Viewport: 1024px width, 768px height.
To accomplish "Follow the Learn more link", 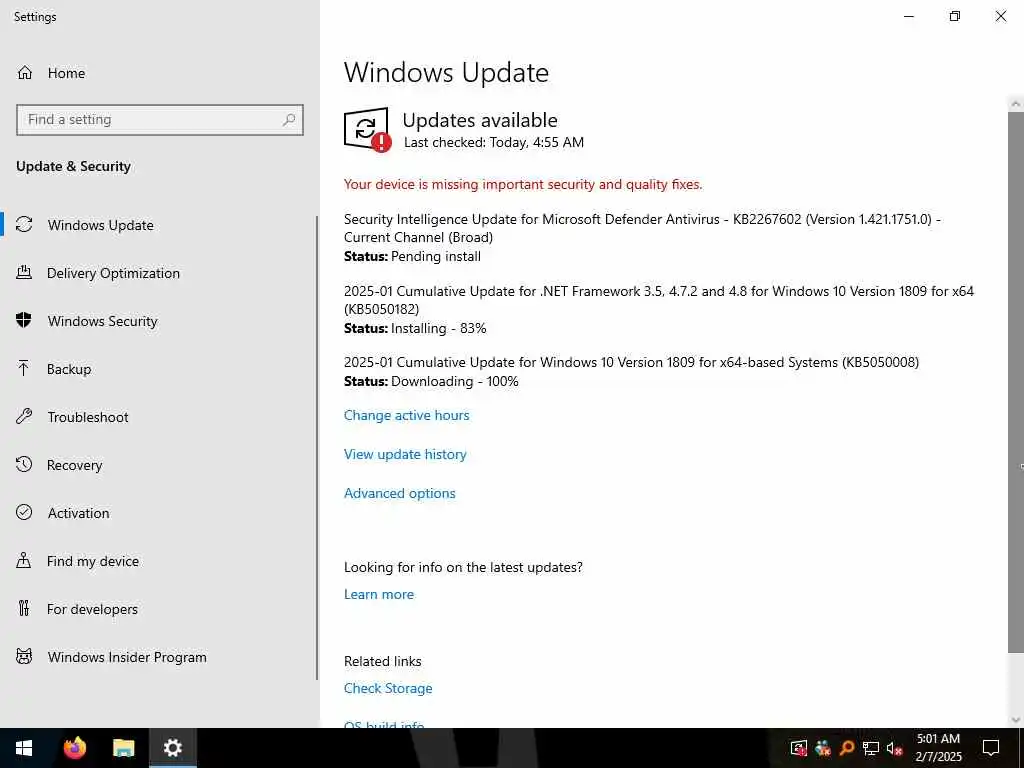I will tap(379, 594).
